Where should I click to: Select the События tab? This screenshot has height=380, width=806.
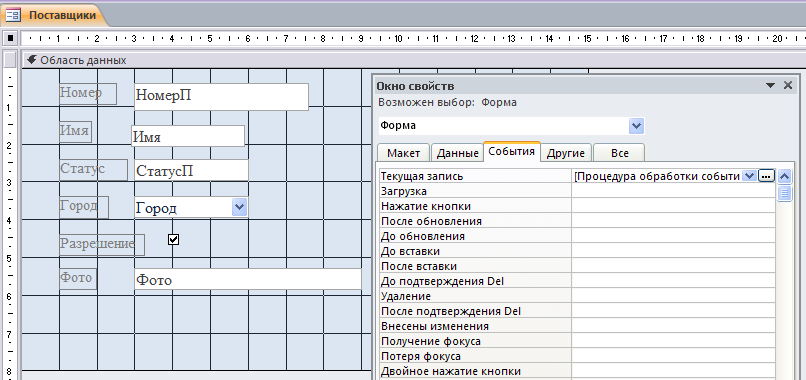coord(511,151)
